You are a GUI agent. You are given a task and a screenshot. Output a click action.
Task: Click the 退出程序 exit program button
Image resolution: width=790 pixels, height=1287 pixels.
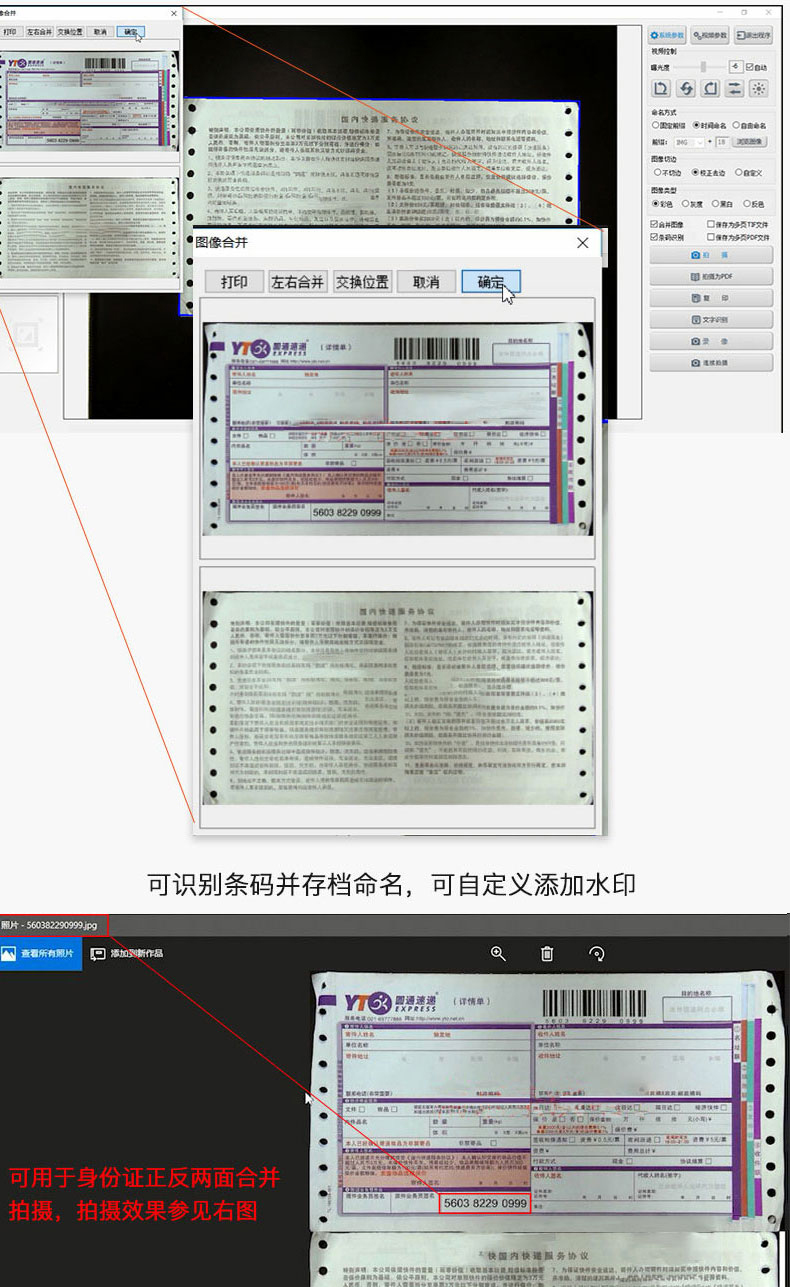coord(753,35)
